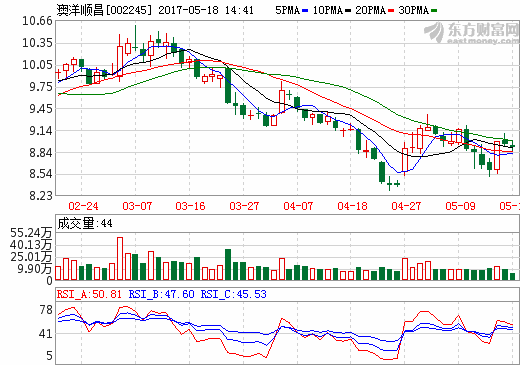
Task: Click the RSI_C:45.53 indicator label
Action: [x=234, y=294]
